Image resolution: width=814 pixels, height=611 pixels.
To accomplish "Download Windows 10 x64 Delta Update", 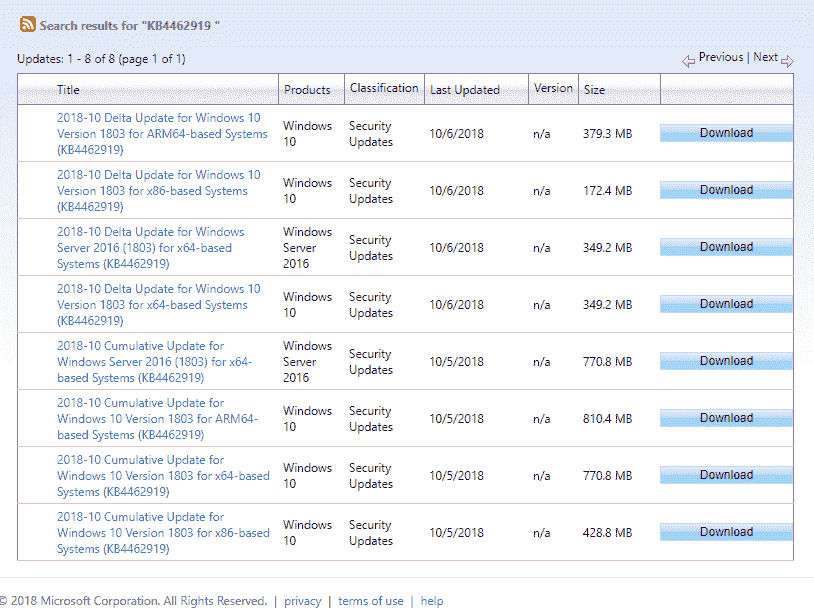I will [726, 304].
